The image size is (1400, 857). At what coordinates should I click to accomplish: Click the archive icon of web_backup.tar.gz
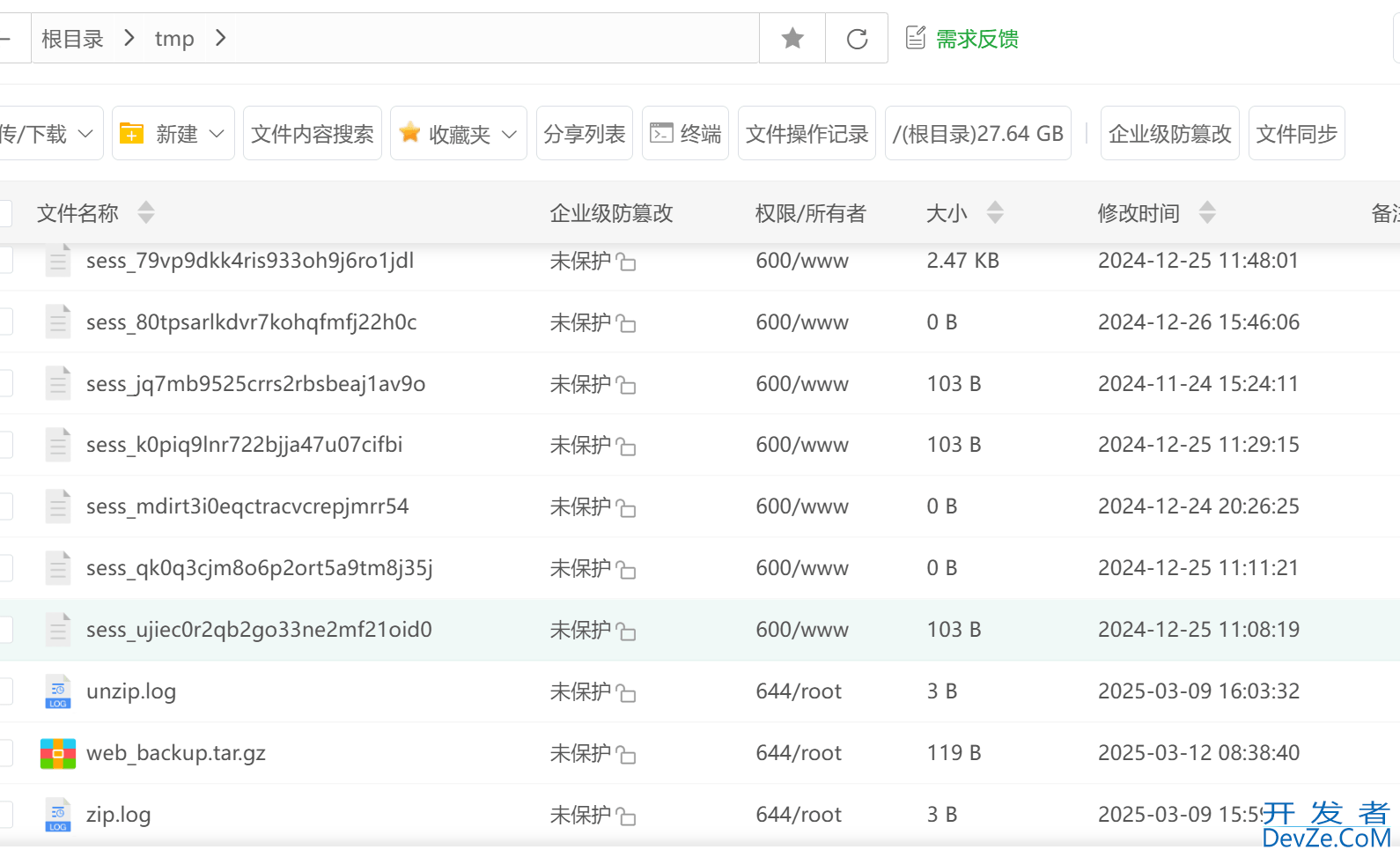tap(58, 753)
